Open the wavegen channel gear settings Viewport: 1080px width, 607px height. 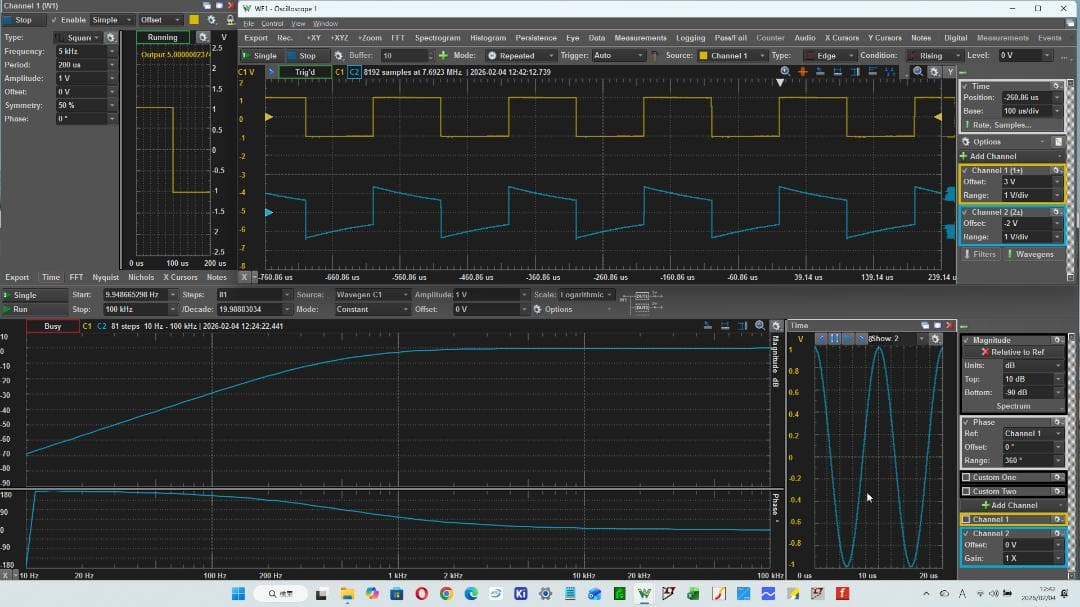coord(211,20)
